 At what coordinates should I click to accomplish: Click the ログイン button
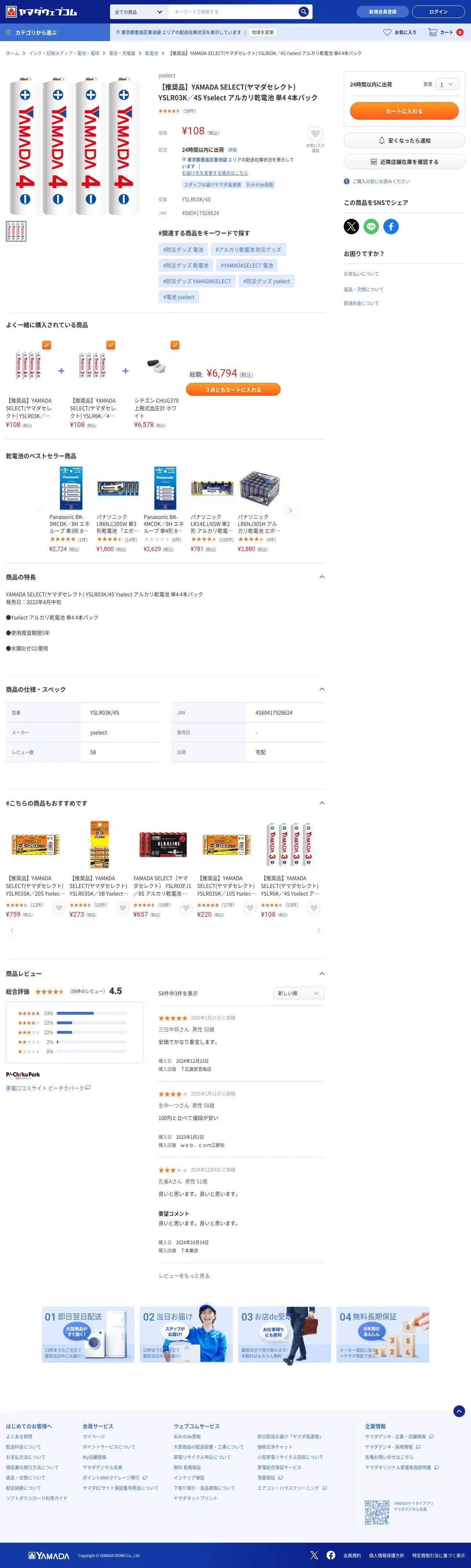[x=438, y=12]
